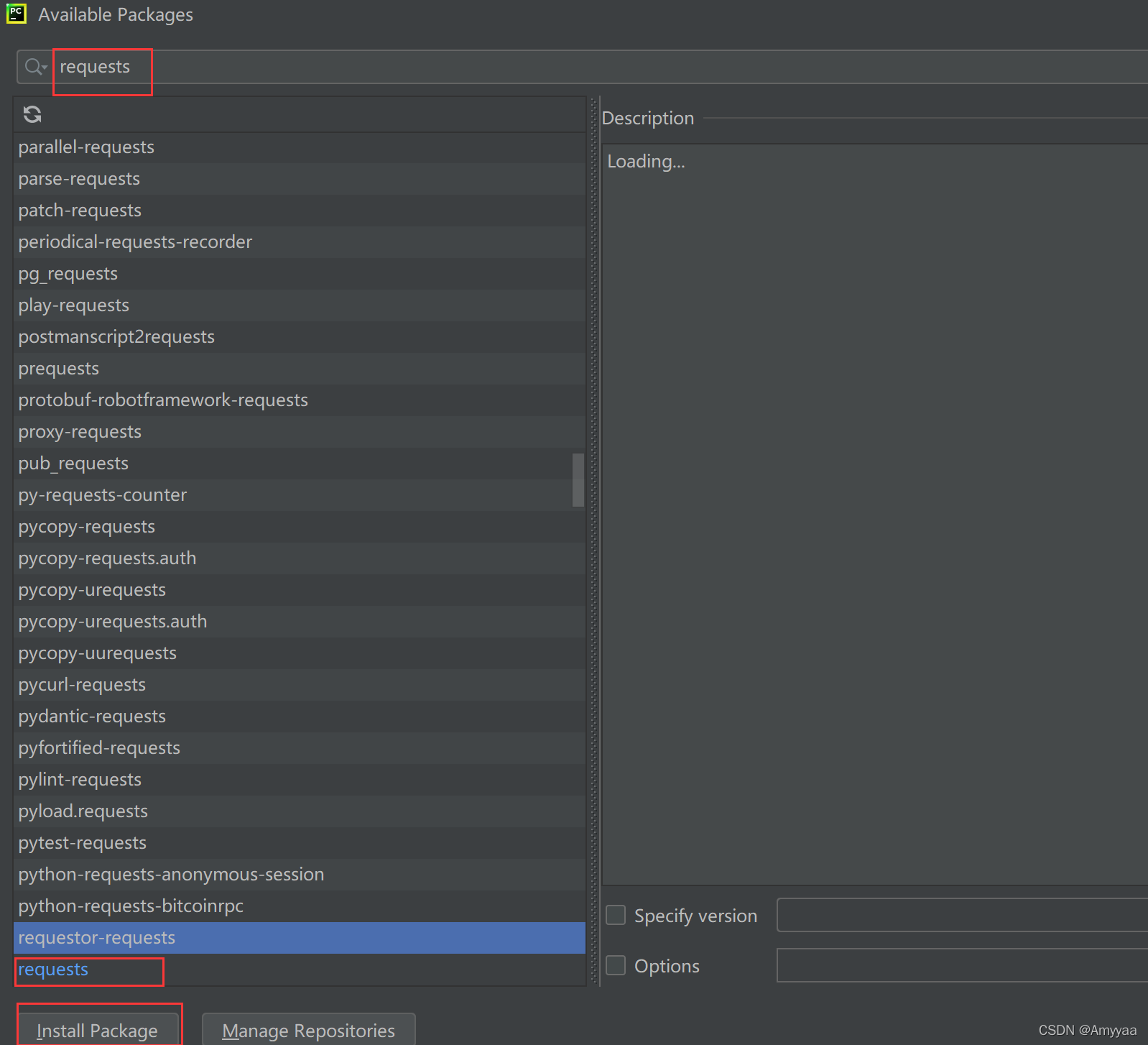Select the patch-requests package
Screen dimensions: 1148x1045
(x=300, y=211)
